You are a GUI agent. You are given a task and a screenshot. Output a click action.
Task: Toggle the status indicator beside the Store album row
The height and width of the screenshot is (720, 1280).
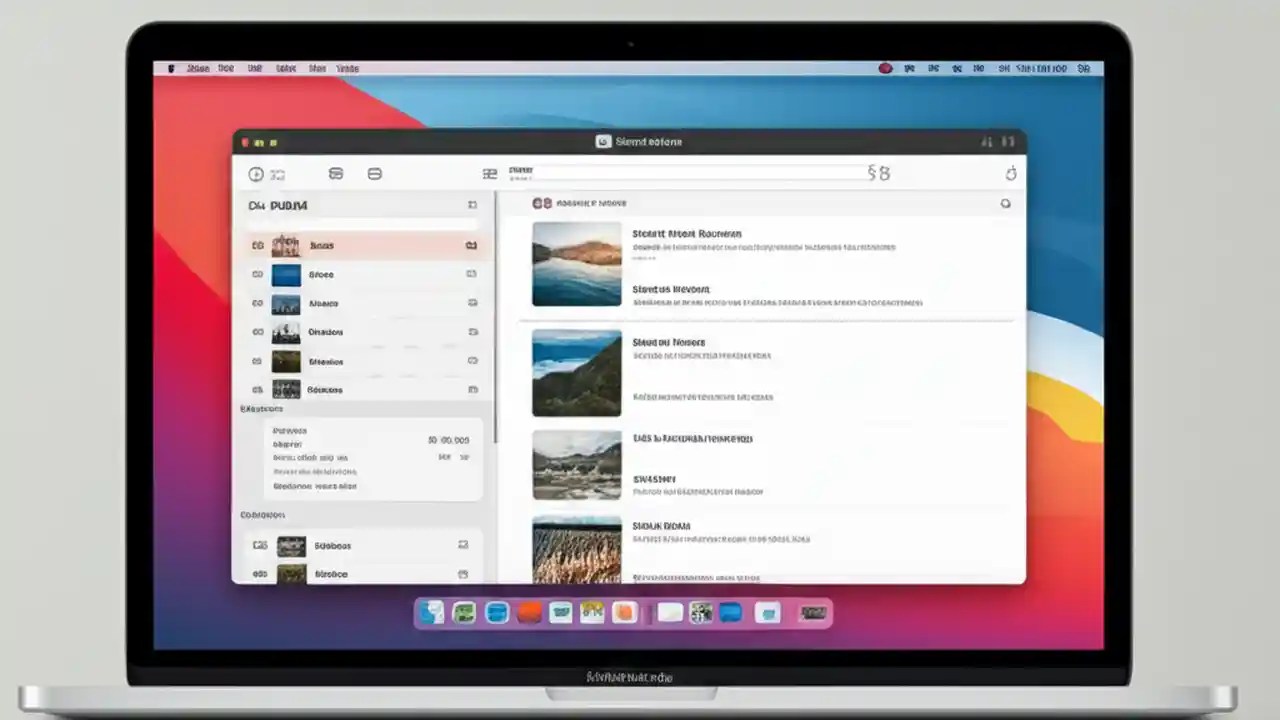tap(471, 273)
